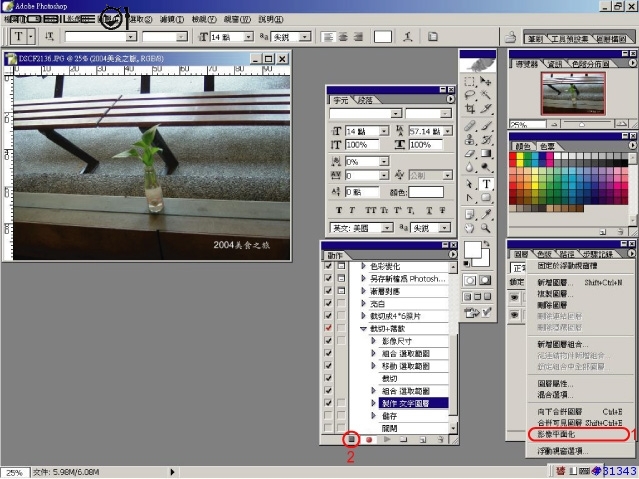Open the create warped text button

(x=408, y=37)
